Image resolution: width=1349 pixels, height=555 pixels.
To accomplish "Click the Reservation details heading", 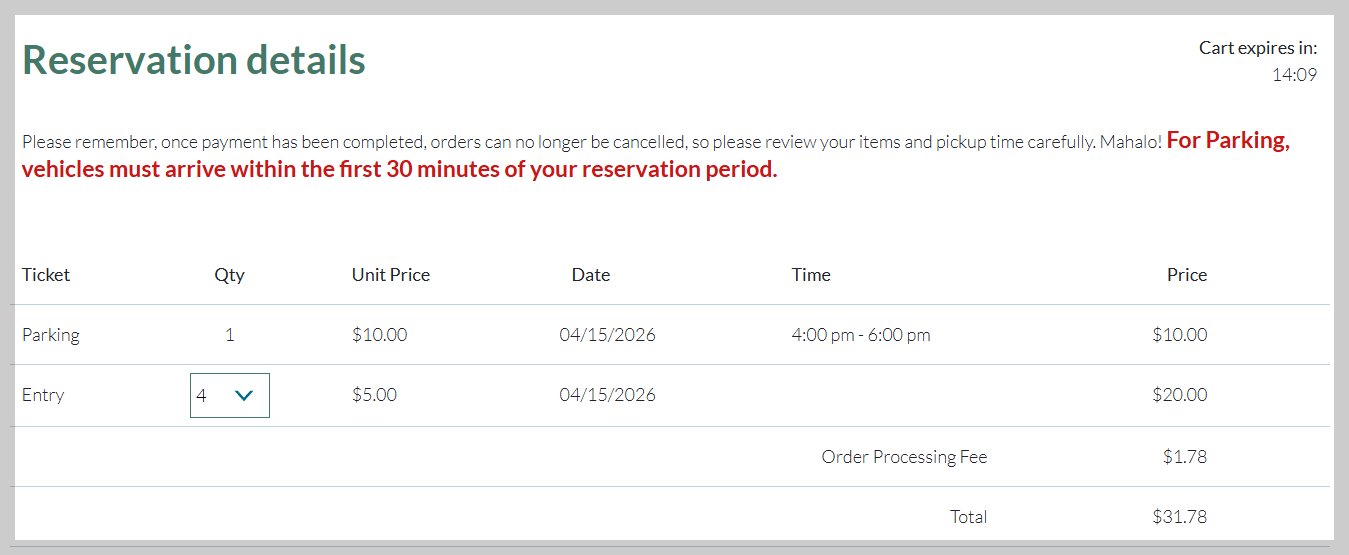I will [x=194, y=60].
